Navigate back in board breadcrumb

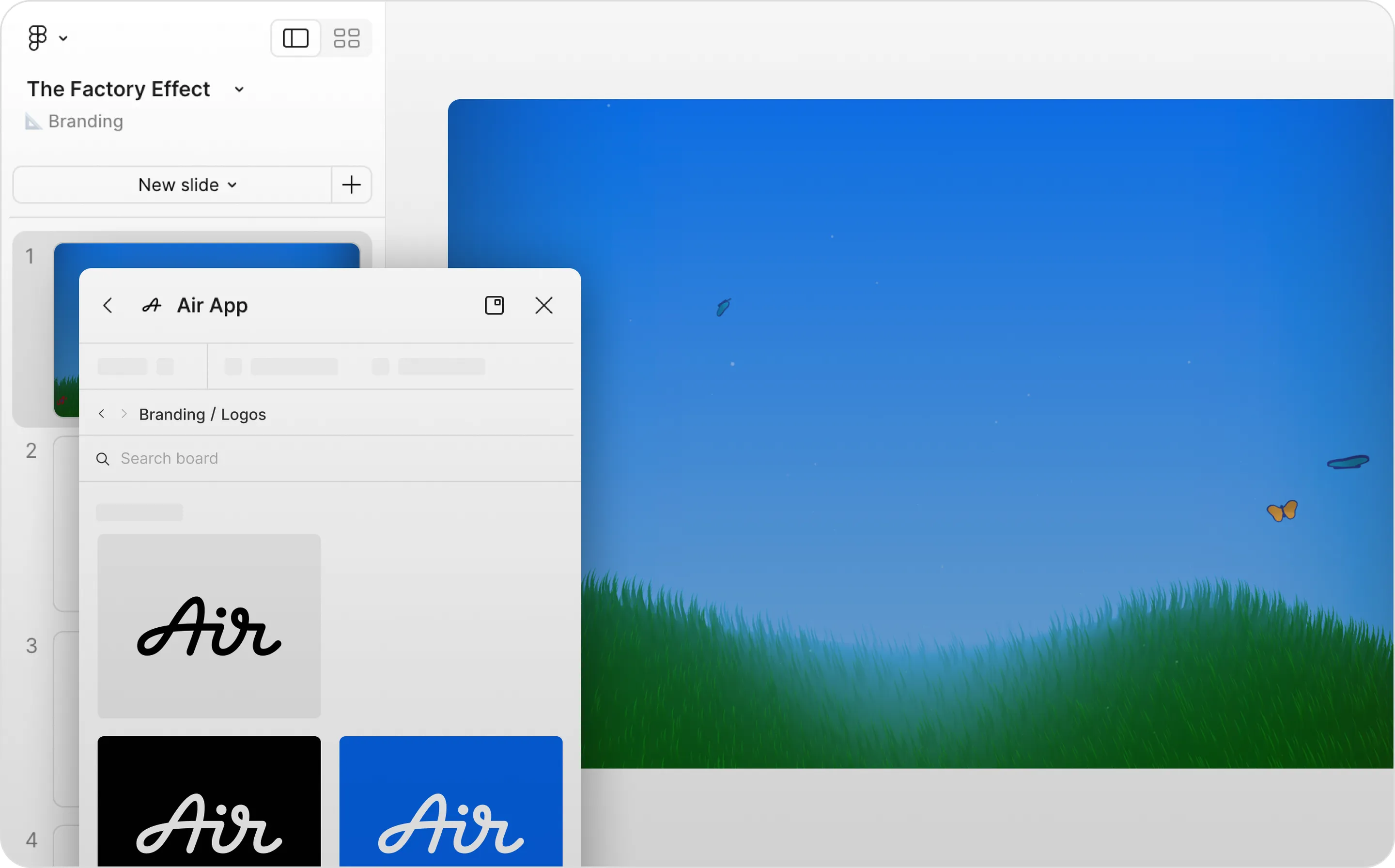click(102, 414)
